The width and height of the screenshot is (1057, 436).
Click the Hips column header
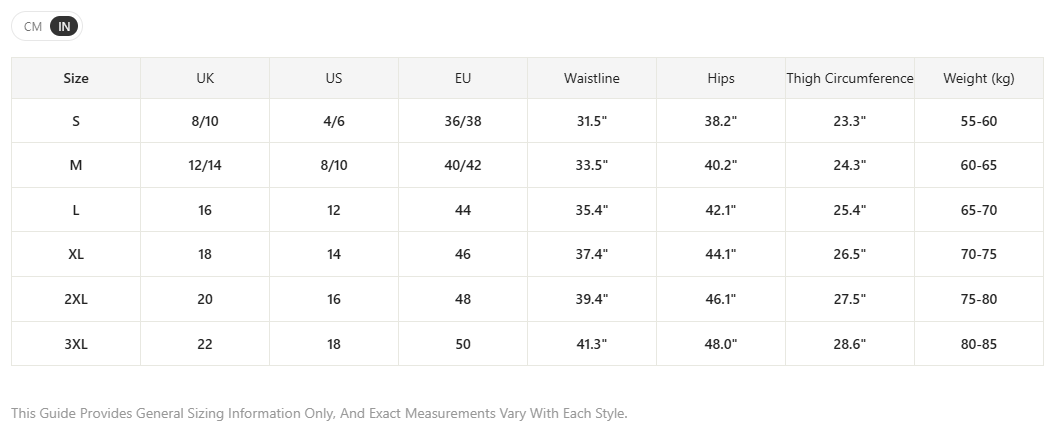pos(721,78)
